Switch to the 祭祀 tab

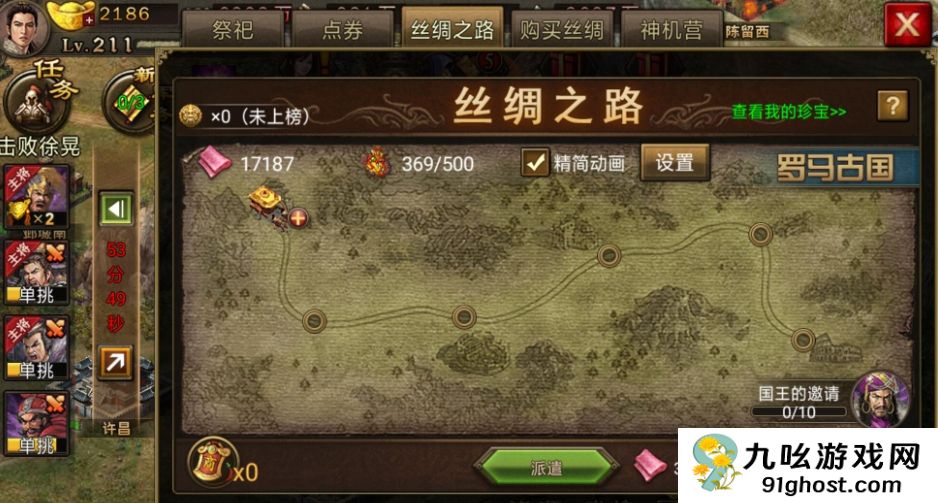coord(233,30)
